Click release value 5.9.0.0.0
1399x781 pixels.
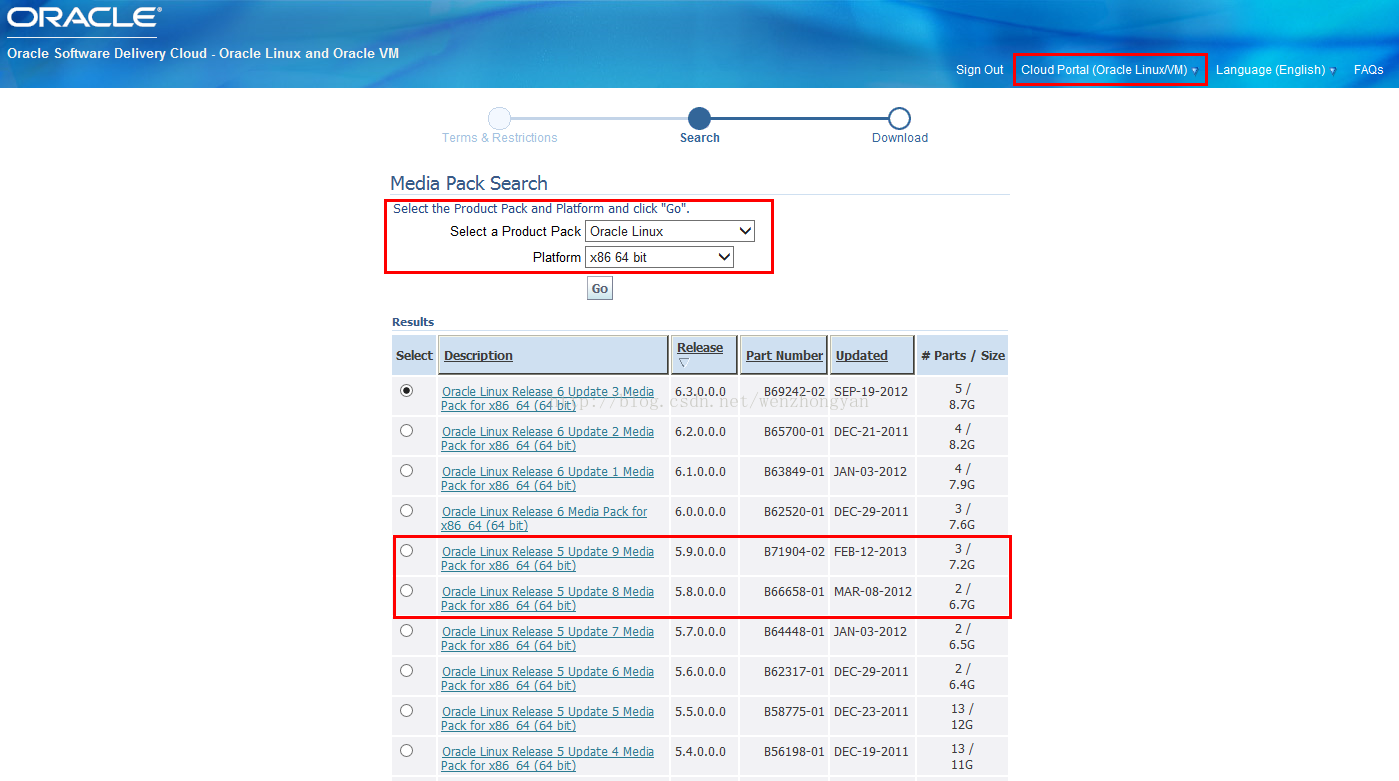[x=701, y=551]
